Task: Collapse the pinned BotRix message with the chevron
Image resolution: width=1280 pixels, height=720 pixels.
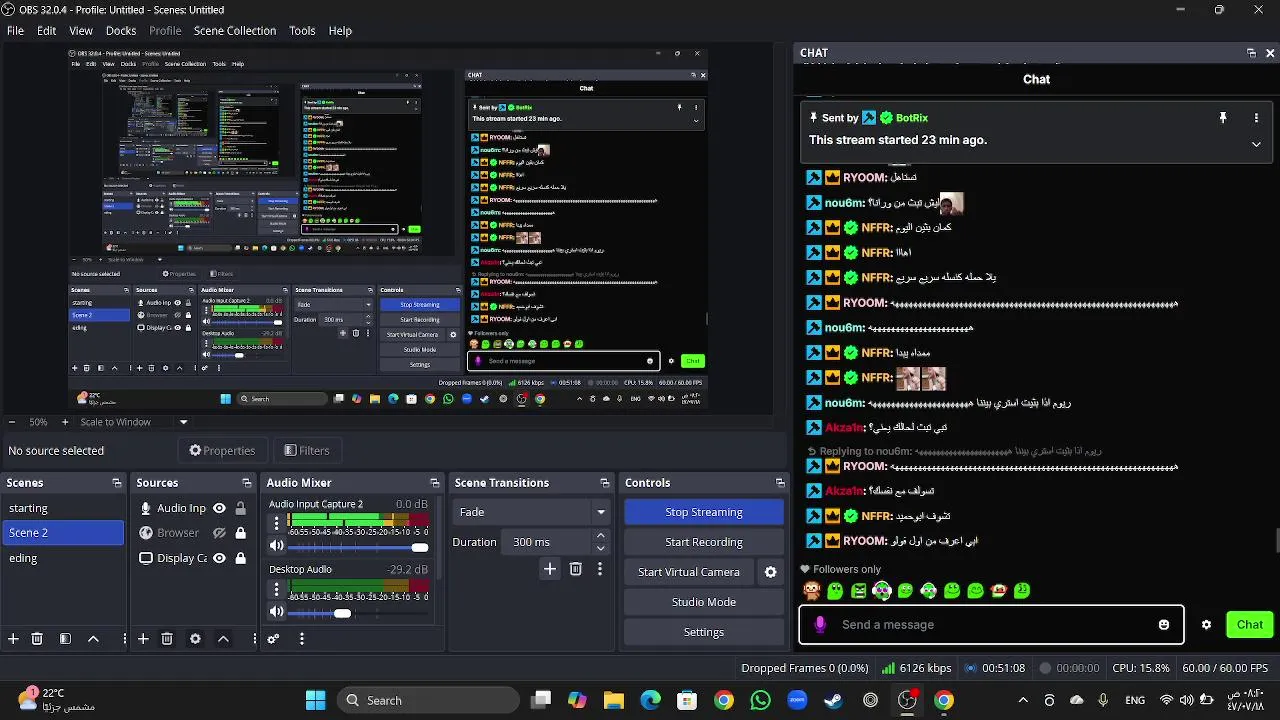Action: [x=1256, y=144]
